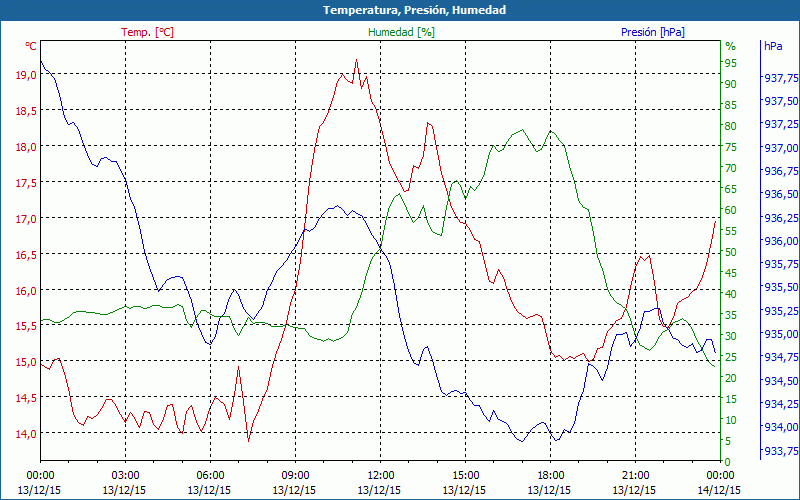Image resolution: width=800 pixels, height=500 pixels.
Task: Click the '25' humidity axis value
Action: [731, 357]
